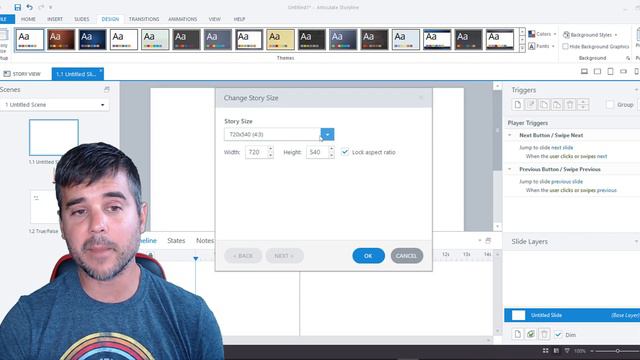Screen dimensions: 640x360
Task: Click the copy trigger icon
Action: pyautogui.click(x=544, y=105)
